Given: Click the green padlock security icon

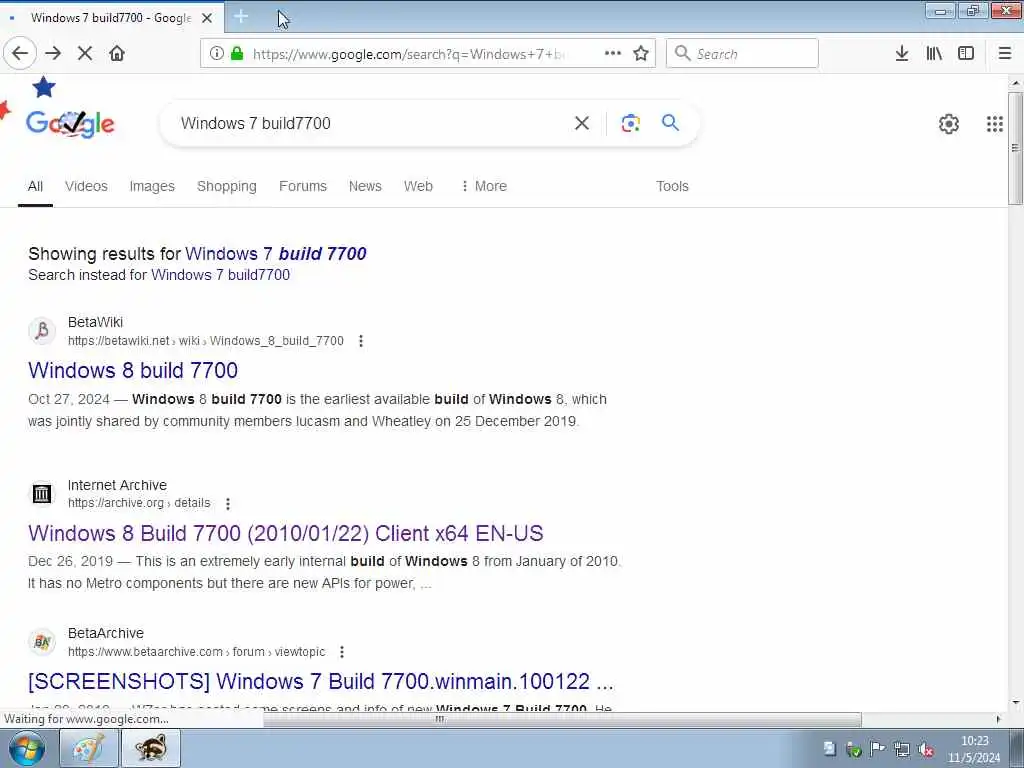Looking at the screenshot, I should (x=237, y=54).
